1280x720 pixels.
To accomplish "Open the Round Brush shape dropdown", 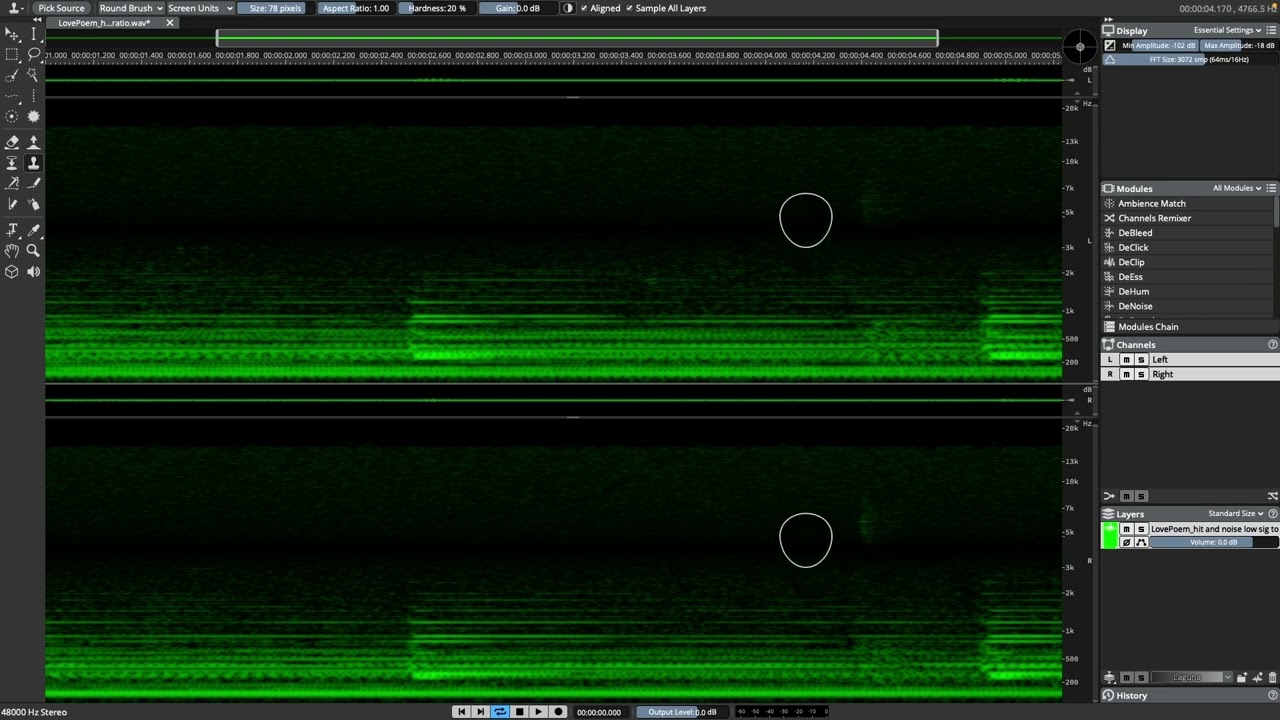I will tap(130, 8).
